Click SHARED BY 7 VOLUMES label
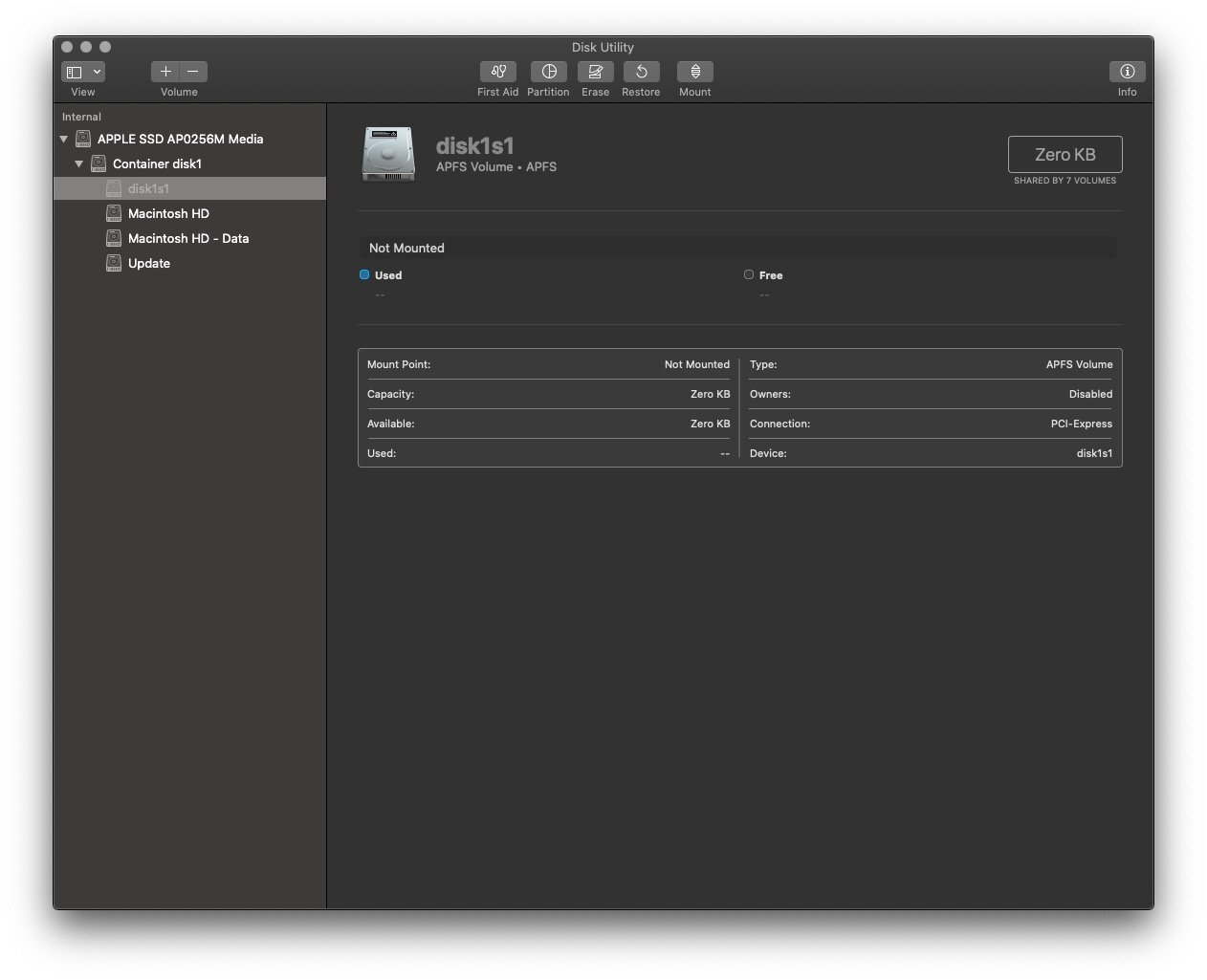This screenshot has width=1207, height=980. [x=1064, y=181]
